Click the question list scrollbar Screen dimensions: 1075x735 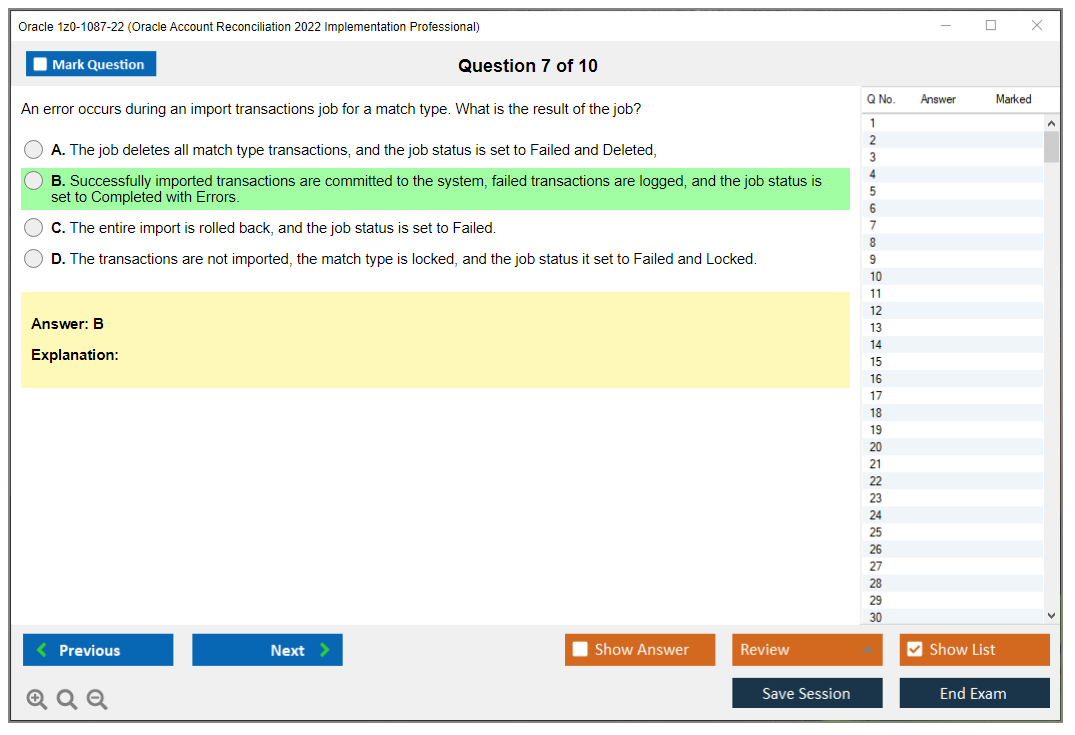(x=1051, y=145)
